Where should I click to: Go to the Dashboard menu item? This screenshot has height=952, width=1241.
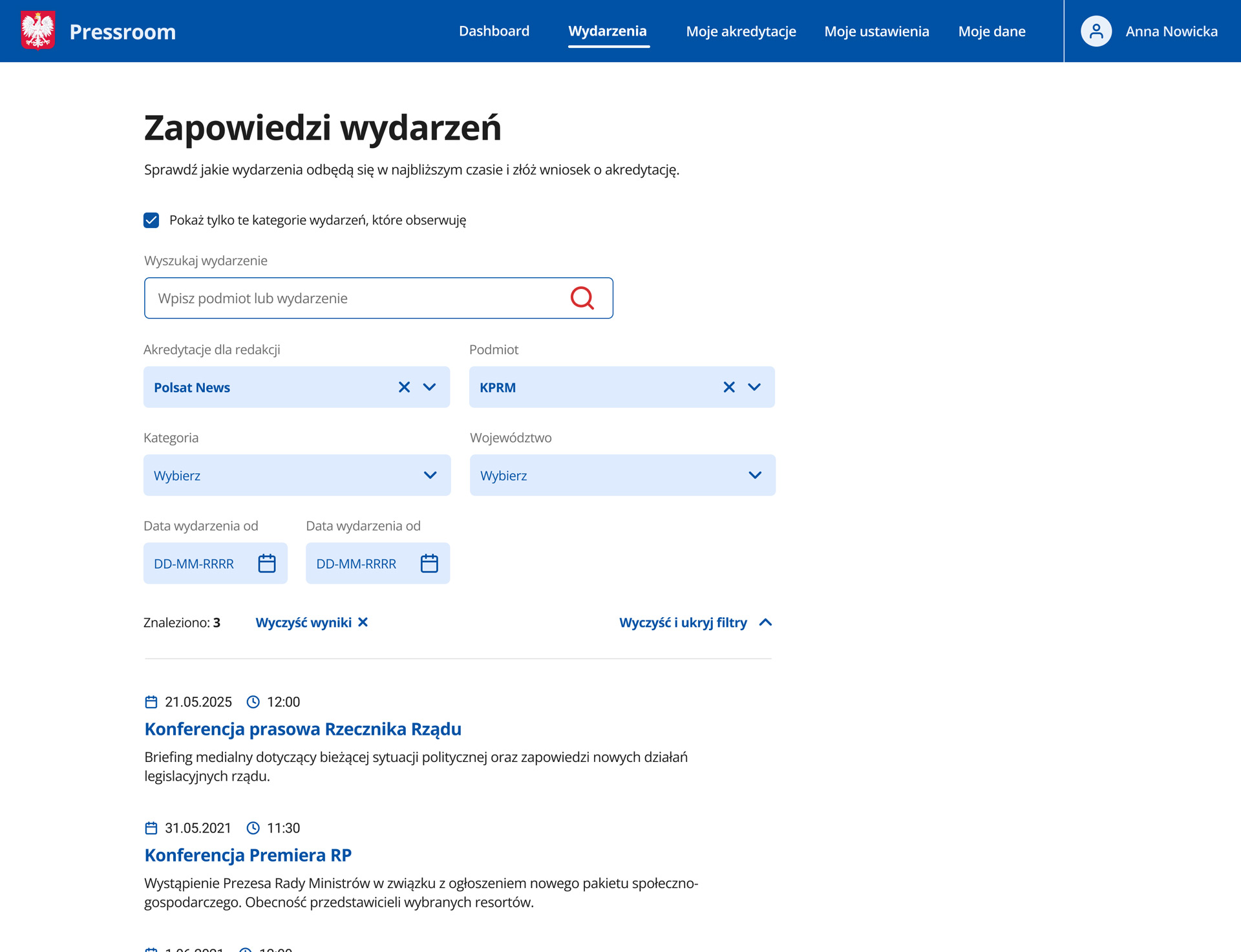coord(494,31)
